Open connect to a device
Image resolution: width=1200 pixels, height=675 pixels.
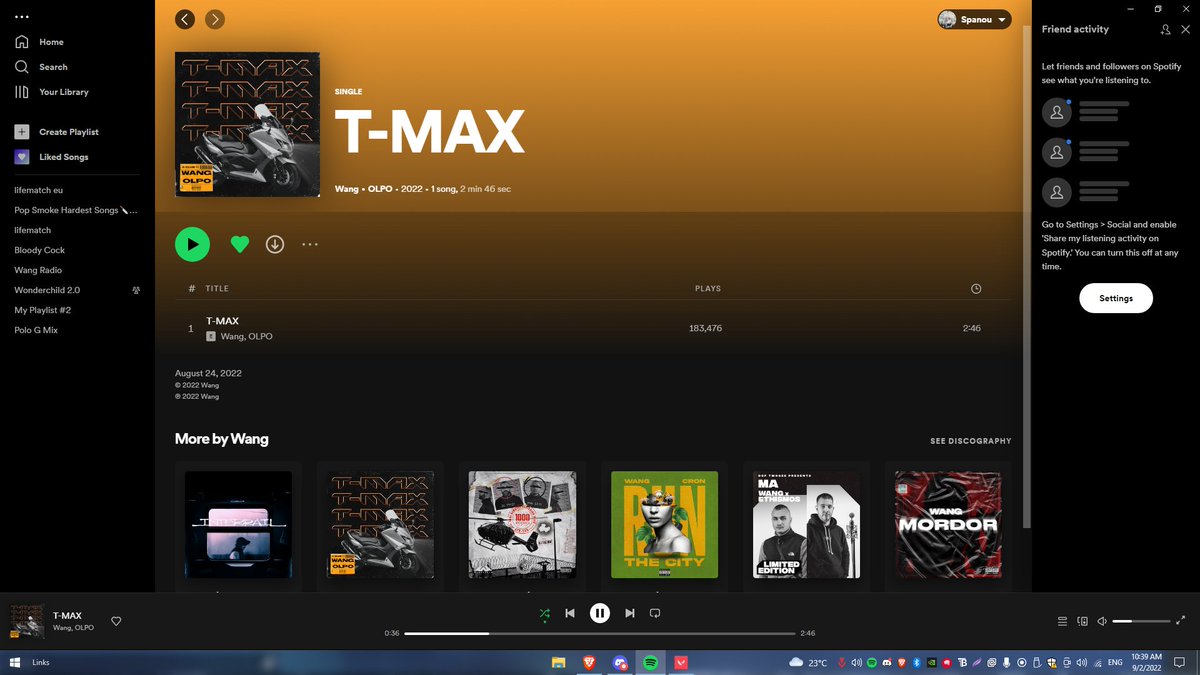[x=1082, y=621]
